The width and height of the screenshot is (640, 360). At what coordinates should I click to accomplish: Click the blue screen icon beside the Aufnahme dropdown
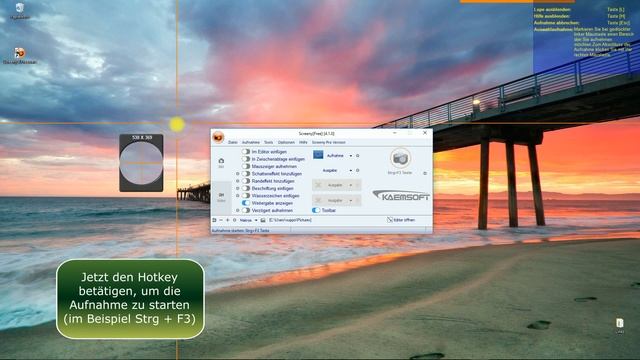(318, 155)
